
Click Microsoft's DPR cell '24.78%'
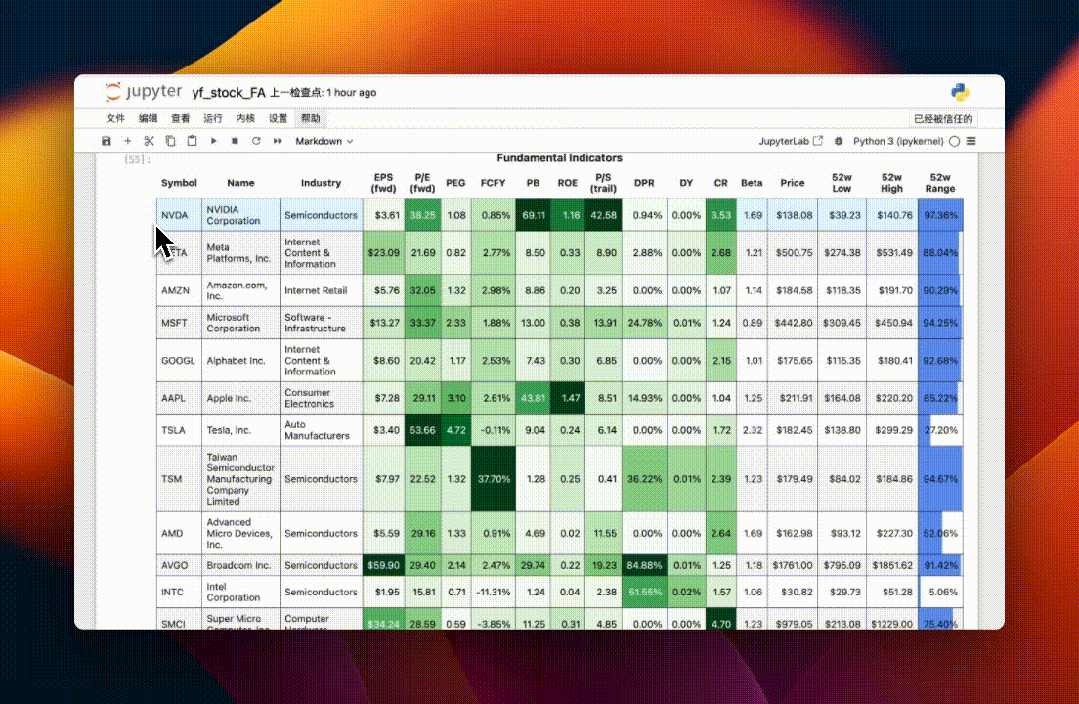[645, 323]
